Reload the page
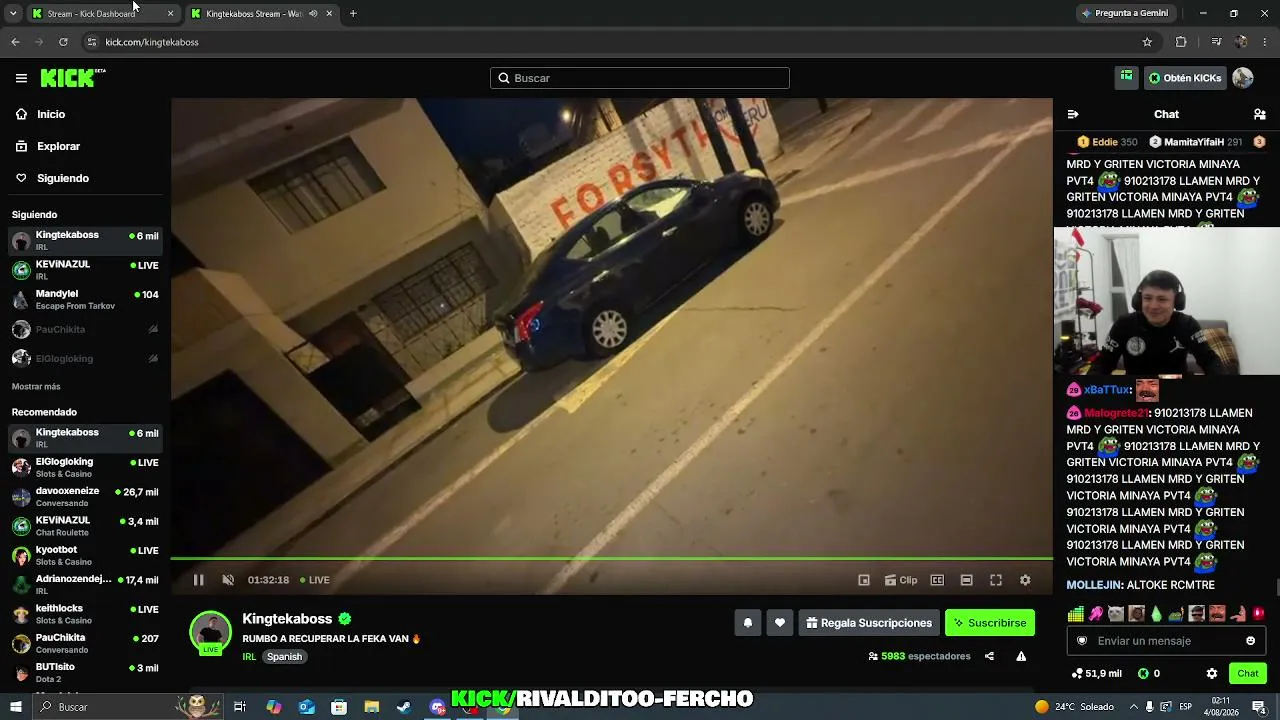This screenshot has height=720, width=1280. [x=63, y=42]
